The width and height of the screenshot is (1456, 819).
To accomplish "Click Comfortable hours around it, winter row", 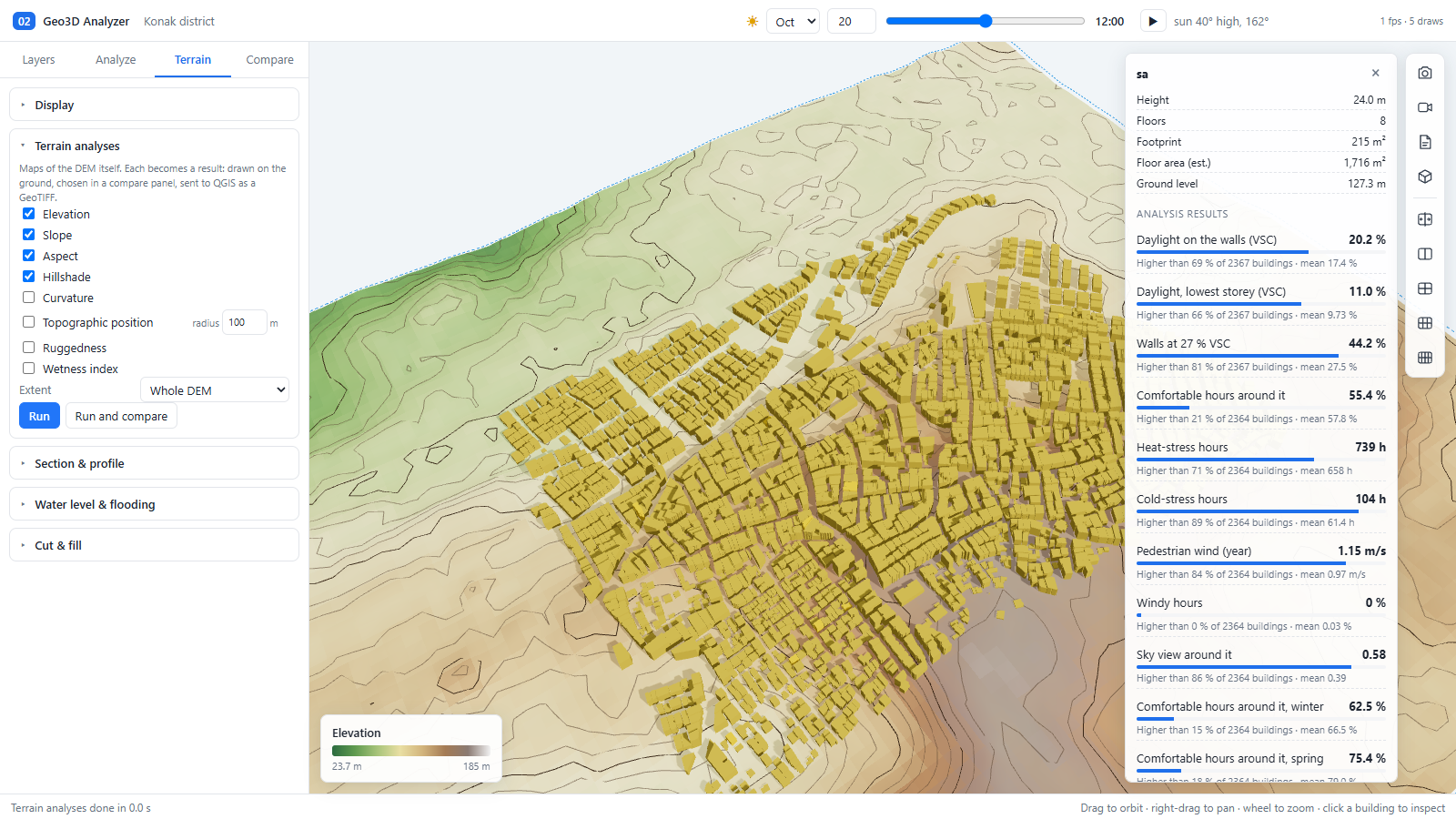I will [1261, 717].
